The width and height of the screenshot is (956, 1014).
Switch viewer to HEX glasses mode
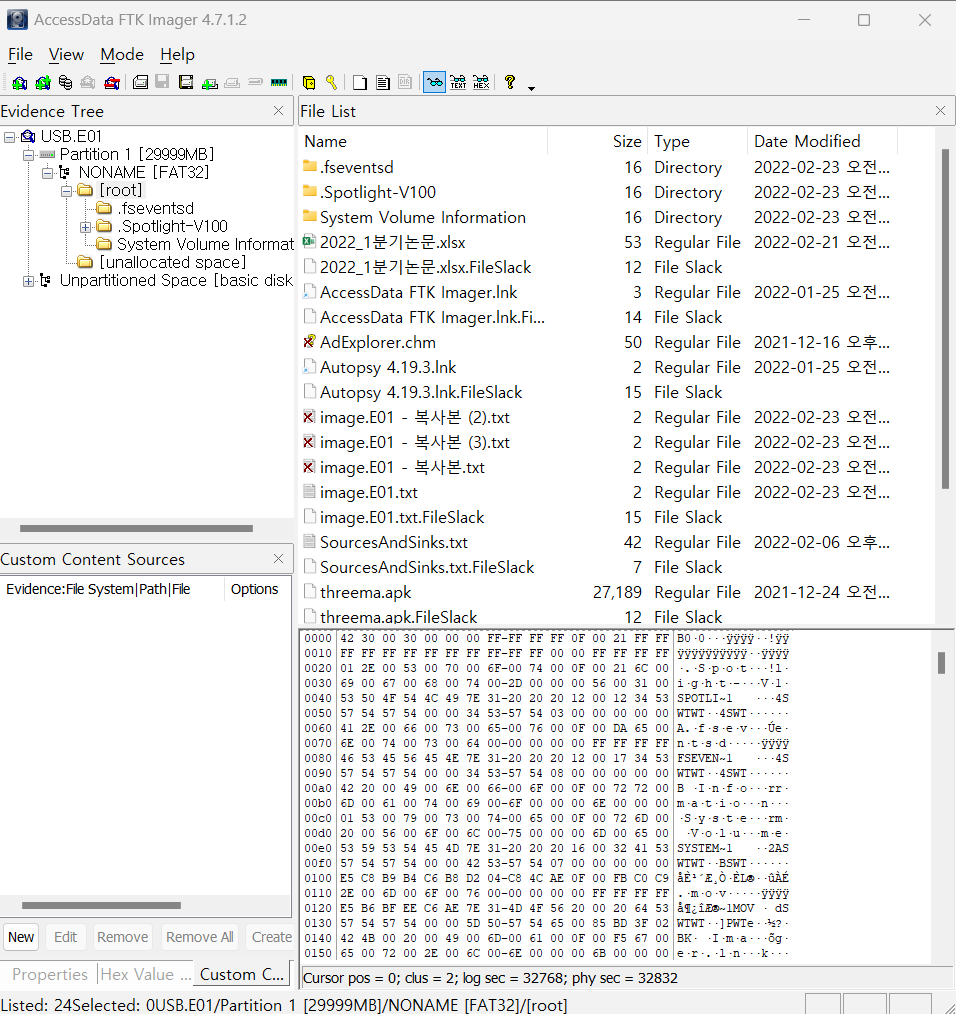[x=481, y=82]
